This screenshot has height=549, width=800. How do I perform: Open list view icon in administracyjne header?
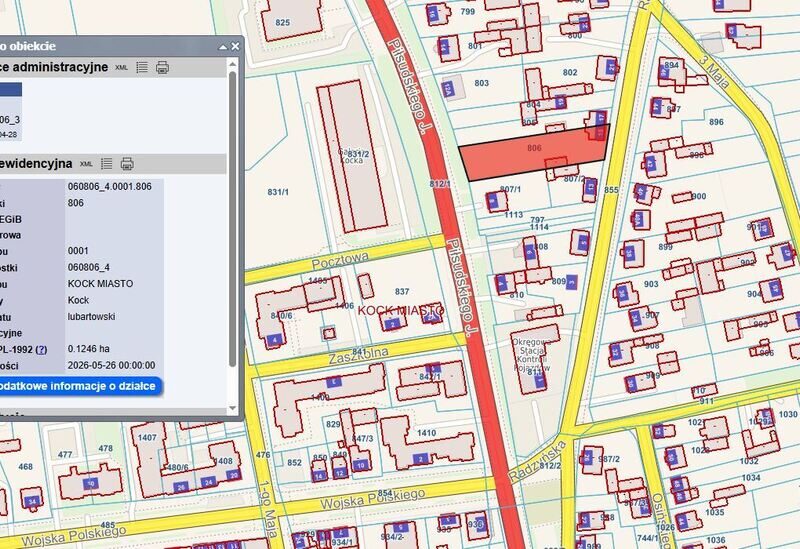coord(142,67)
